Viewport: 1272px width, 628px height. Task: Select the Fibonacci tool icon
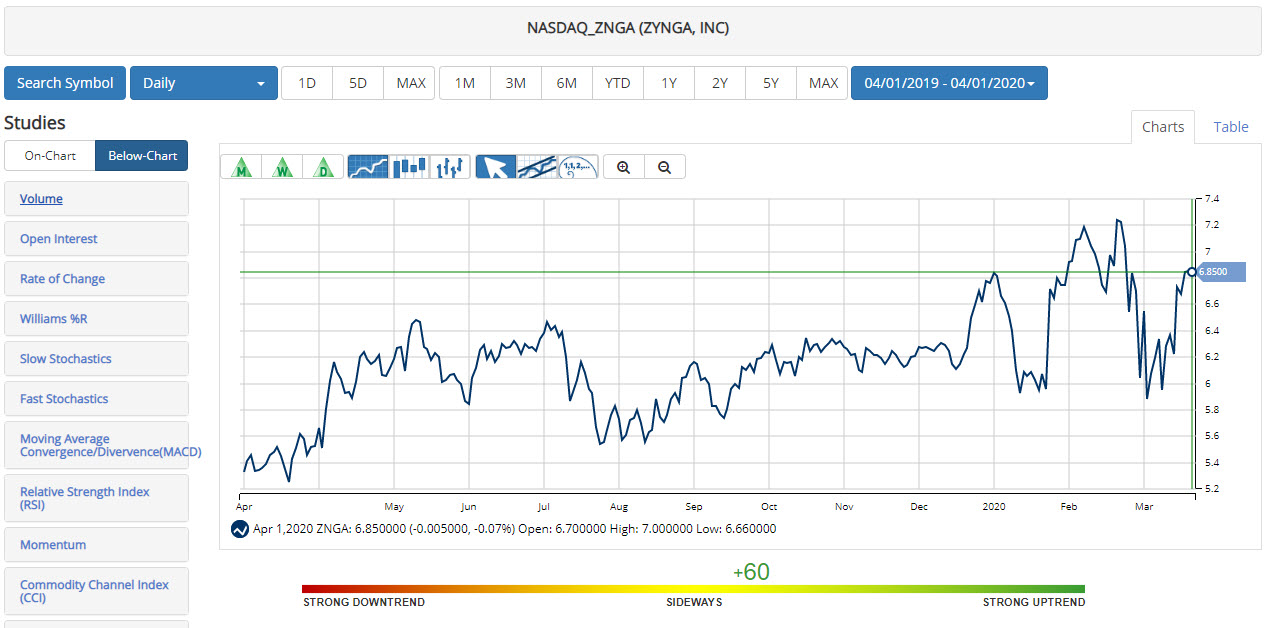click(578, 167)
